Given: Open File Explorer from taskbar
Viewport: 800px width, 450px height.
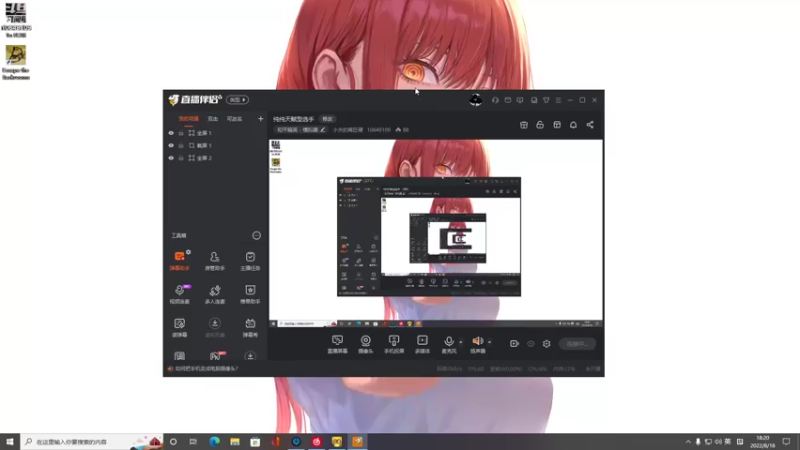Looking at the screenshot, I should 235,442.
